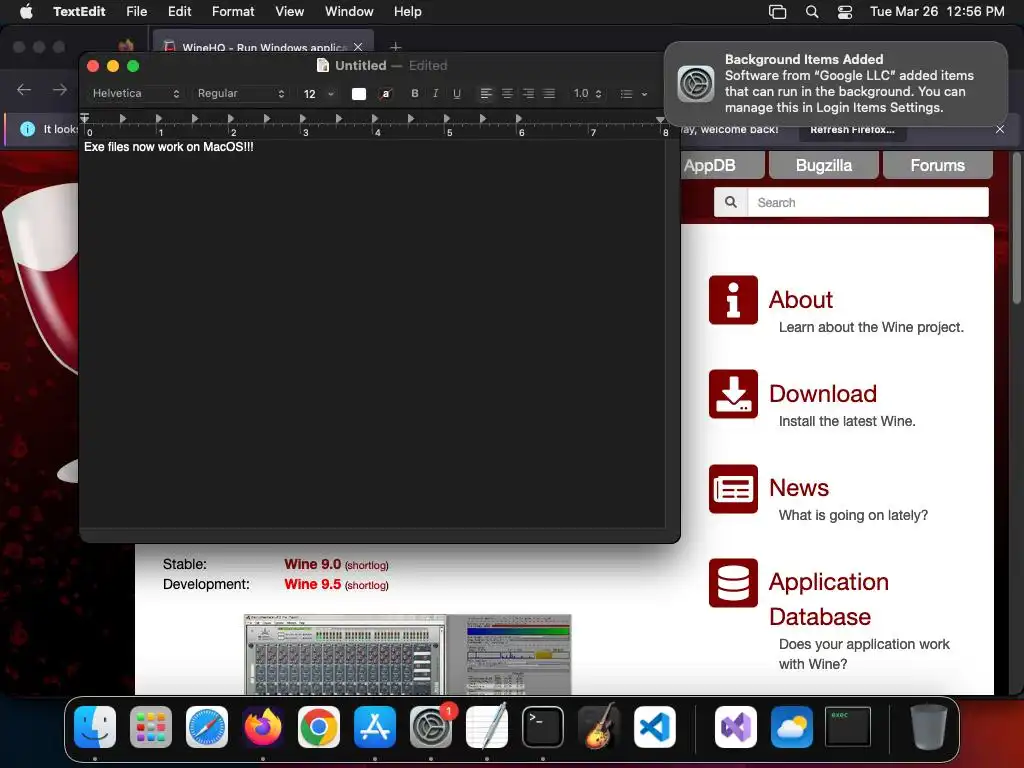Click the Stage Manager menu bar icon

pyautogui.click(x=777, y=12)
